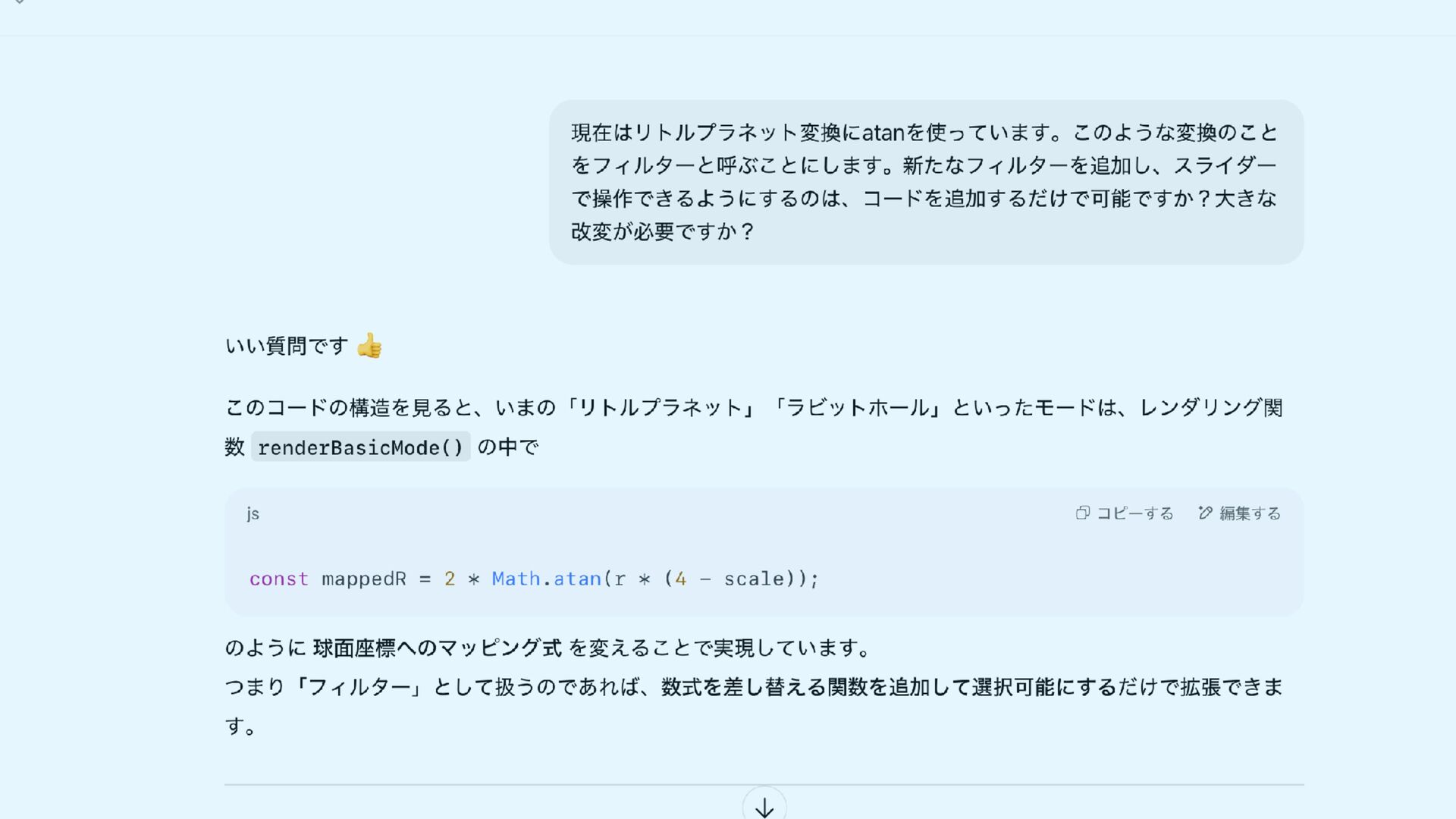Click the const keyword in the code

click(279, 579)
